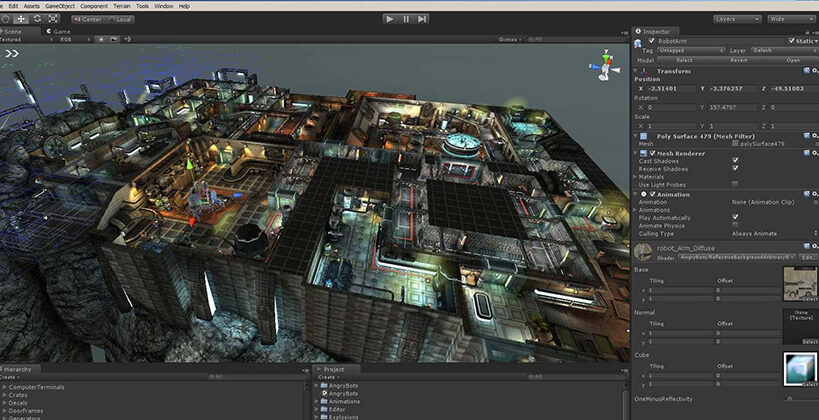Open the Component menu

tap(94, 6)
